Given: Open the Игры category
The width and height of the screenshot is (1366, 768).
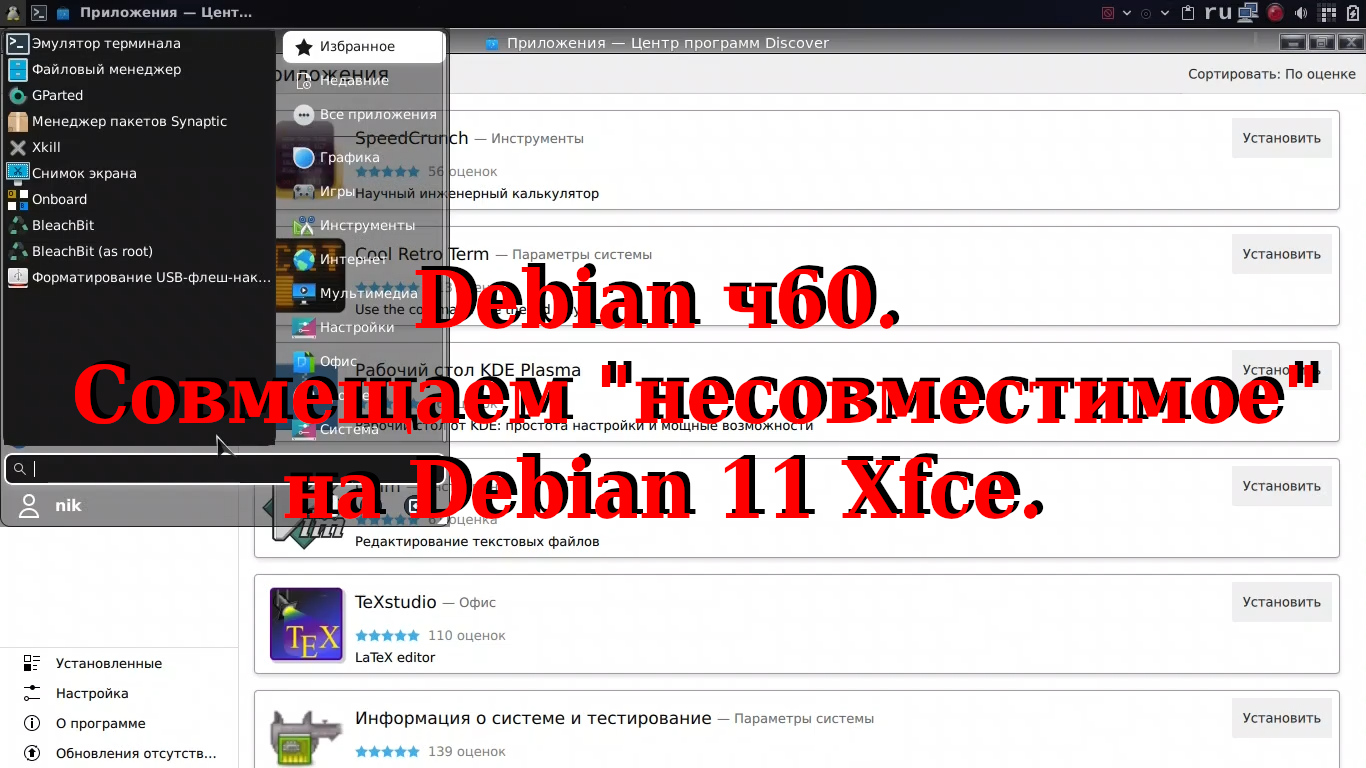Looking at the screenshot, I should click(x=363, y=191).
